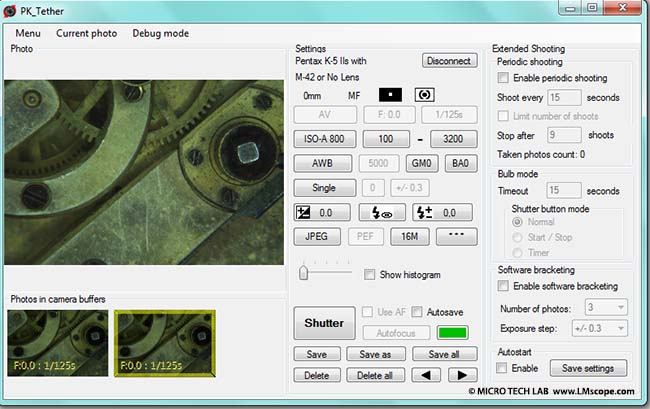Viewport: 650px width, 409px height.
Task: Open the three-dots quality options button
Action: click(456, 237)
